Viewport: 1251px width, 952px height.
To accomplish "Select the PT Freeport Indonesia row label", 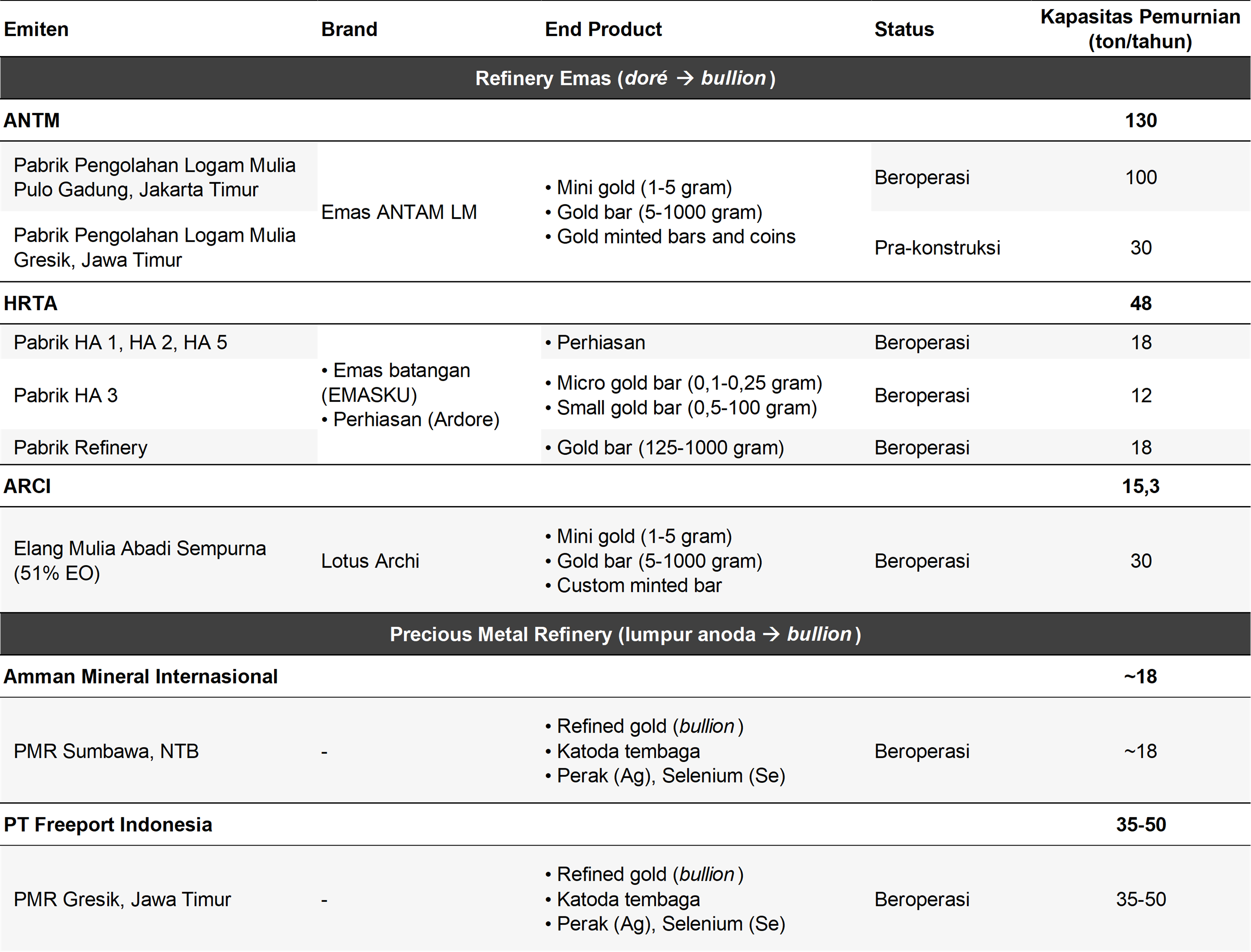I will coord(108,825).
